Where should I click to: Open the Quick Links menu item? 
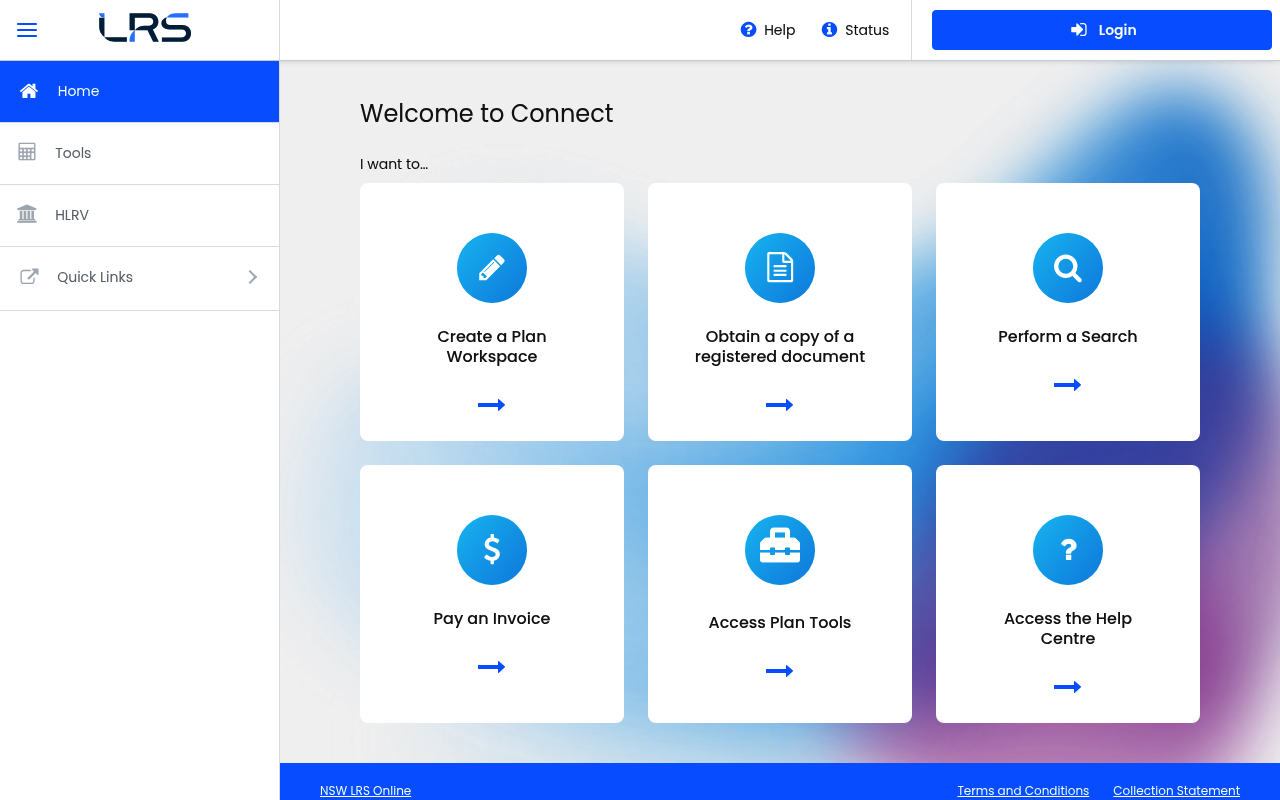pyautogui.click(x=139, y=278)
